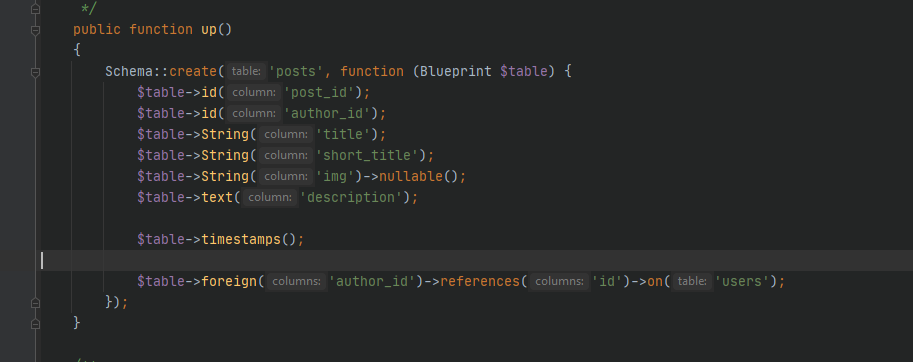Click the references method name
The image size is (913, 362).
click(x=480, y=282)
